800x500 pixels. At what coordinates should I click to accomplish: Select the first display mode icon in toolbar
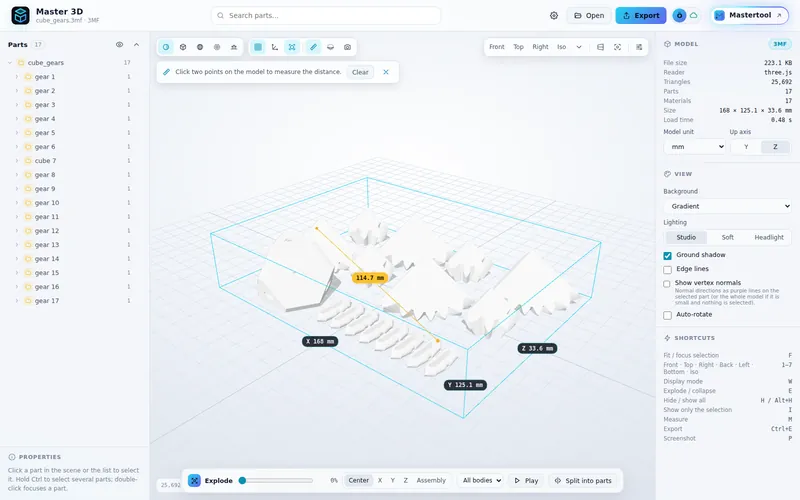(x=166, y=47)
